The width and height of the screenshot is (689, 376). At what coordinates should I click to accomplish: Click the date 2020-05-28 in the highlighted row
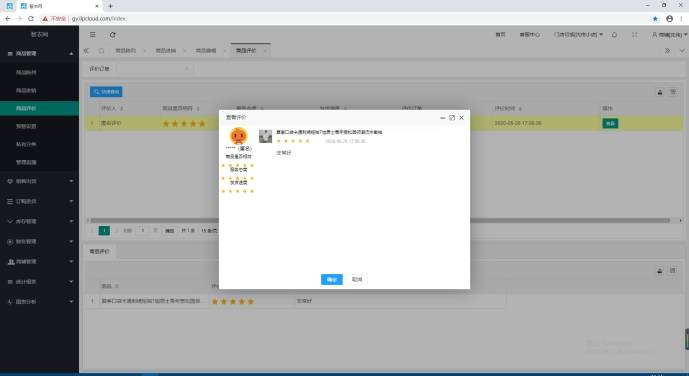[518, 123]
